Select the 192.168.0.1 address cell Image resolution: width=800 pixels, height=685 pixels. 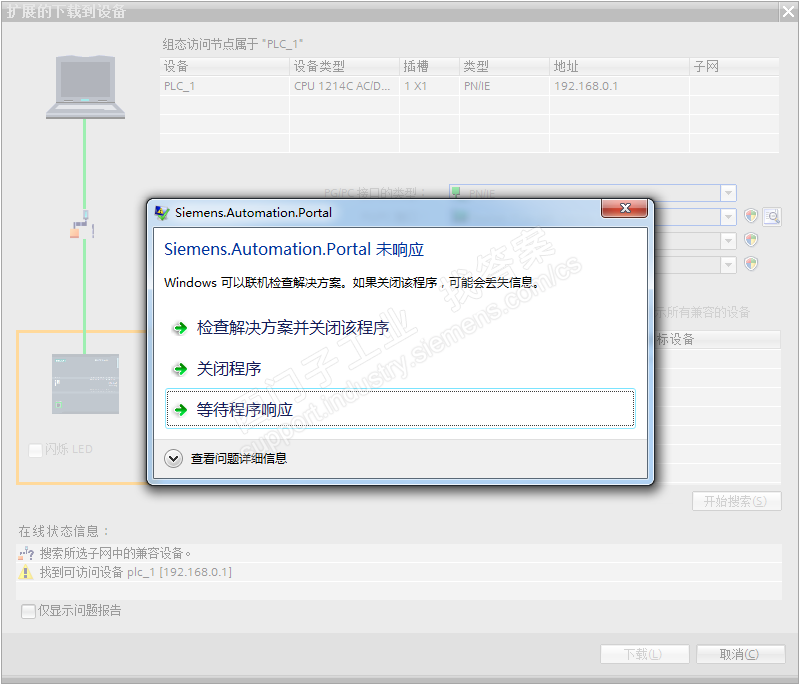(x=619, y=86)
